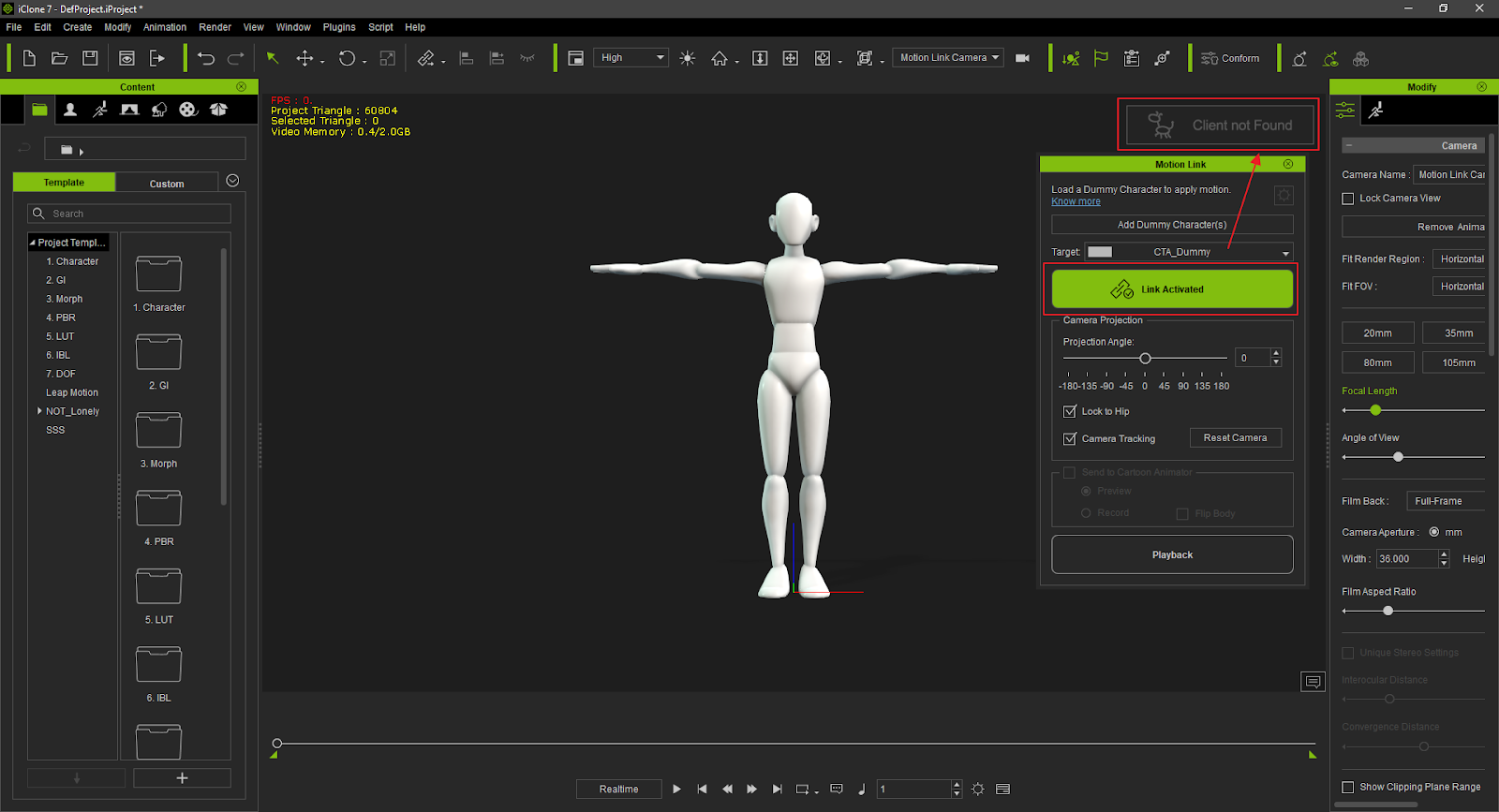This screenshot has width=1499, height=812.
Task: Open the Animation menu
Action: click(165, 27)
